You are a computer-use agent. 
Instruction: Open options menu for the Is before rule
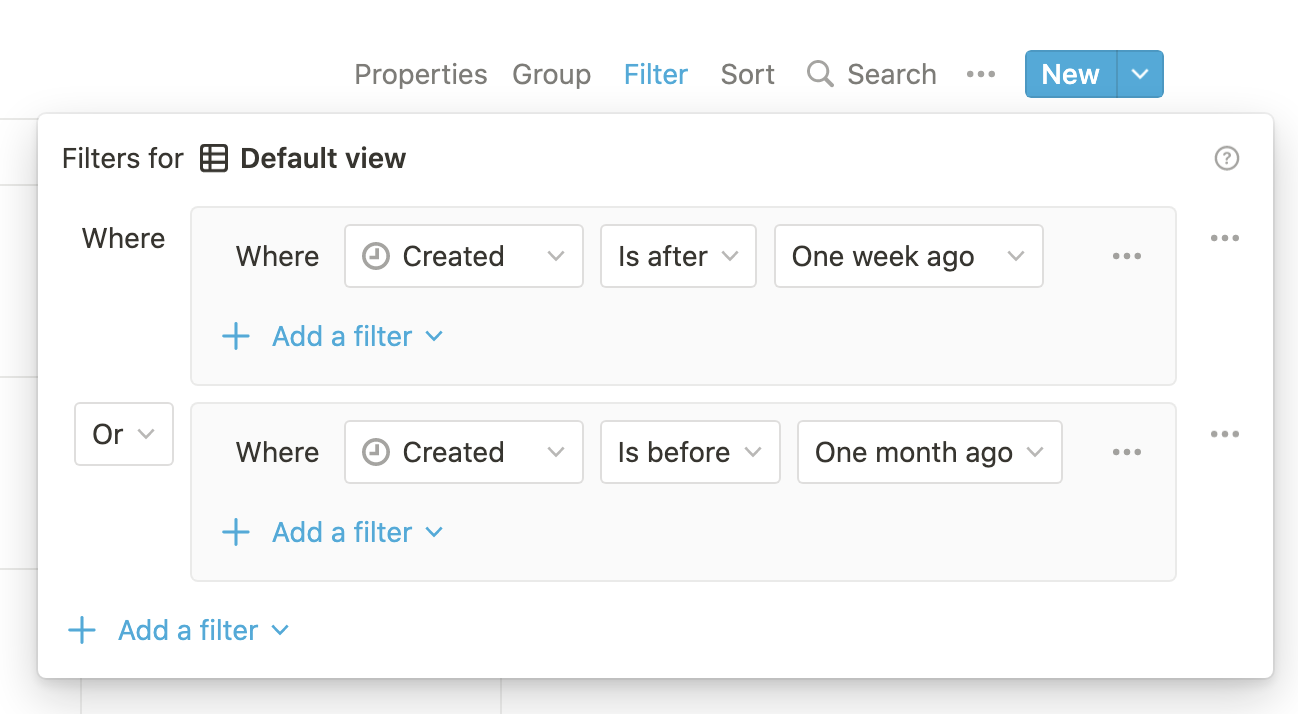1127,452
